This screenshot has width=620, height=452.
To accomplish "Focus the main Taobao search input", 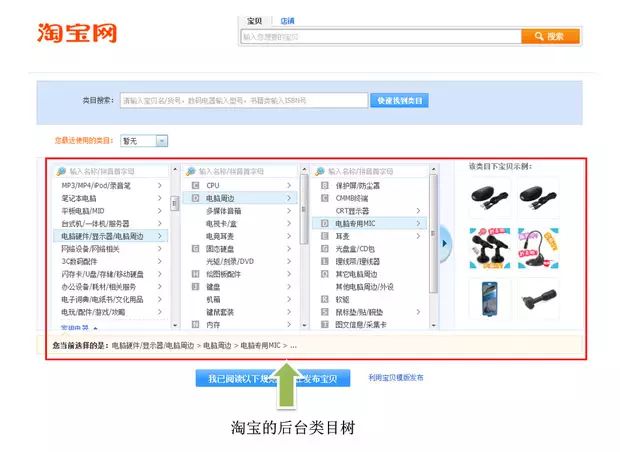I will point(381,36).
